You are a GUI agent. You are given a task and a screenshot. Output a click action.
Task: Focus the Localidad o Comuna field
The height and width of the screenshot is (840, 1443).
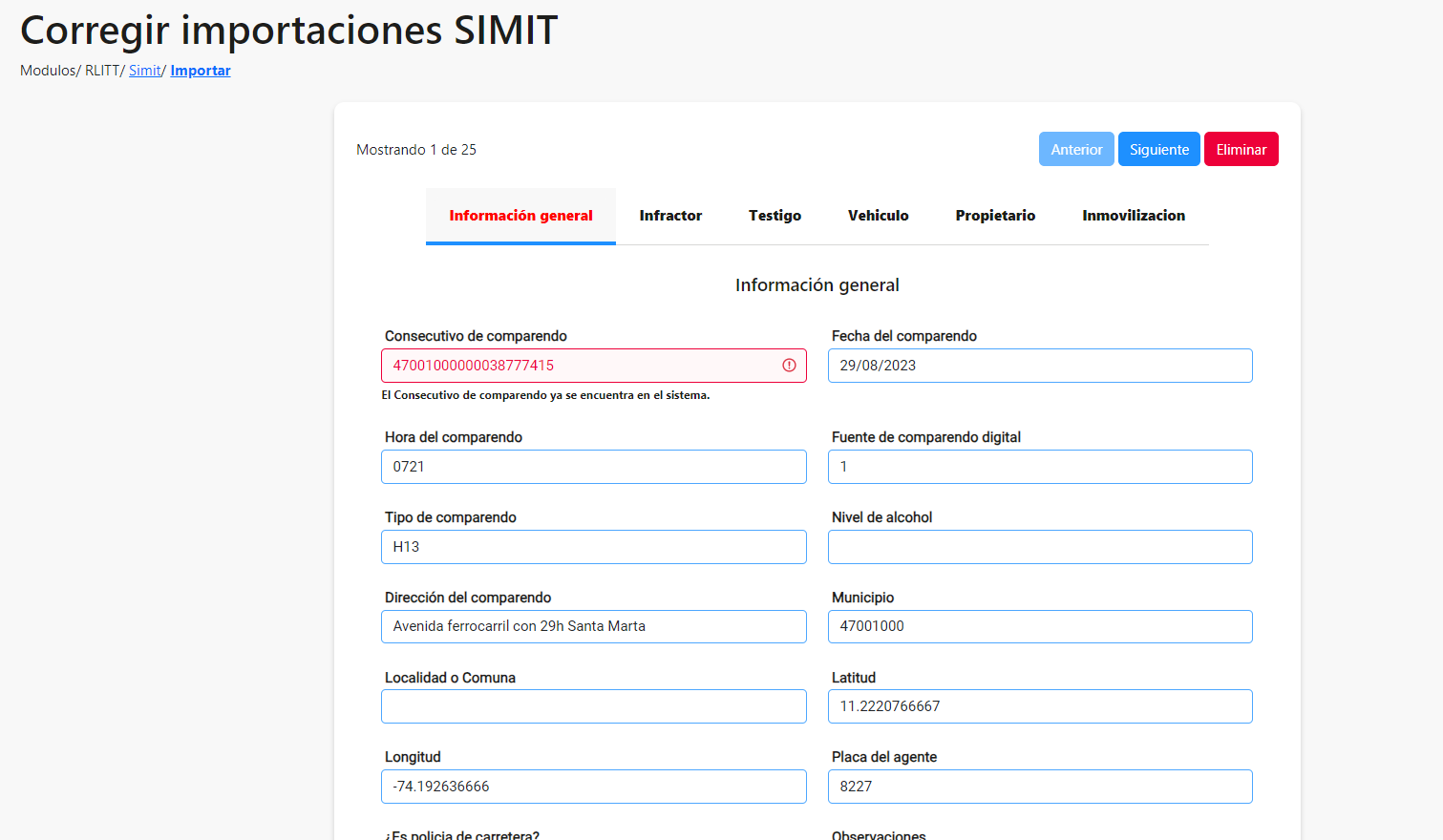click(594, 706)
